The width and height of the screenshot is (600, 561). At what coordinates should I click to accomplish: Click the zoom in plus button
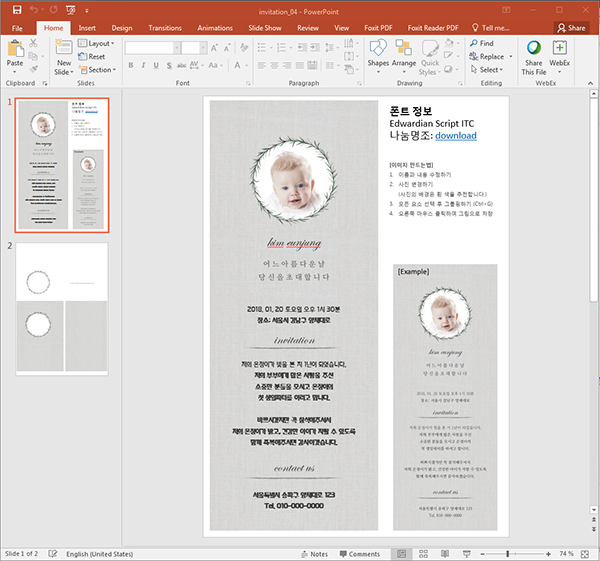[549, 554]
